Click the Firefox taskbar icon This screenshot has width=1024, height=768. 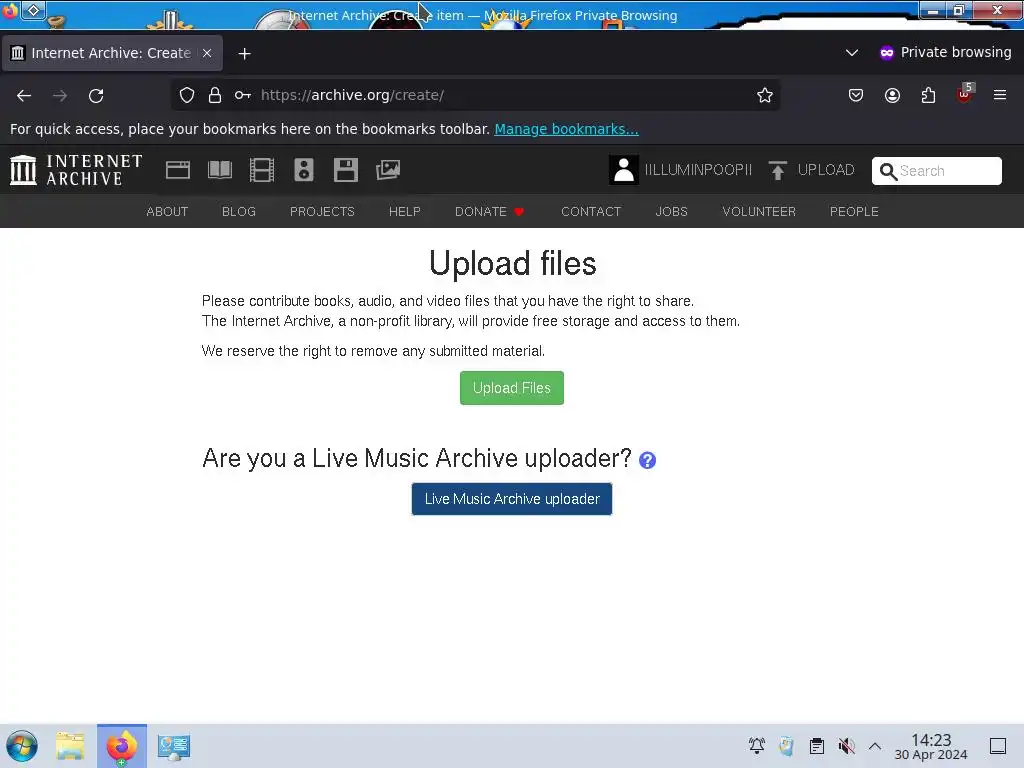pyautogui.click(x=122, y=746)
